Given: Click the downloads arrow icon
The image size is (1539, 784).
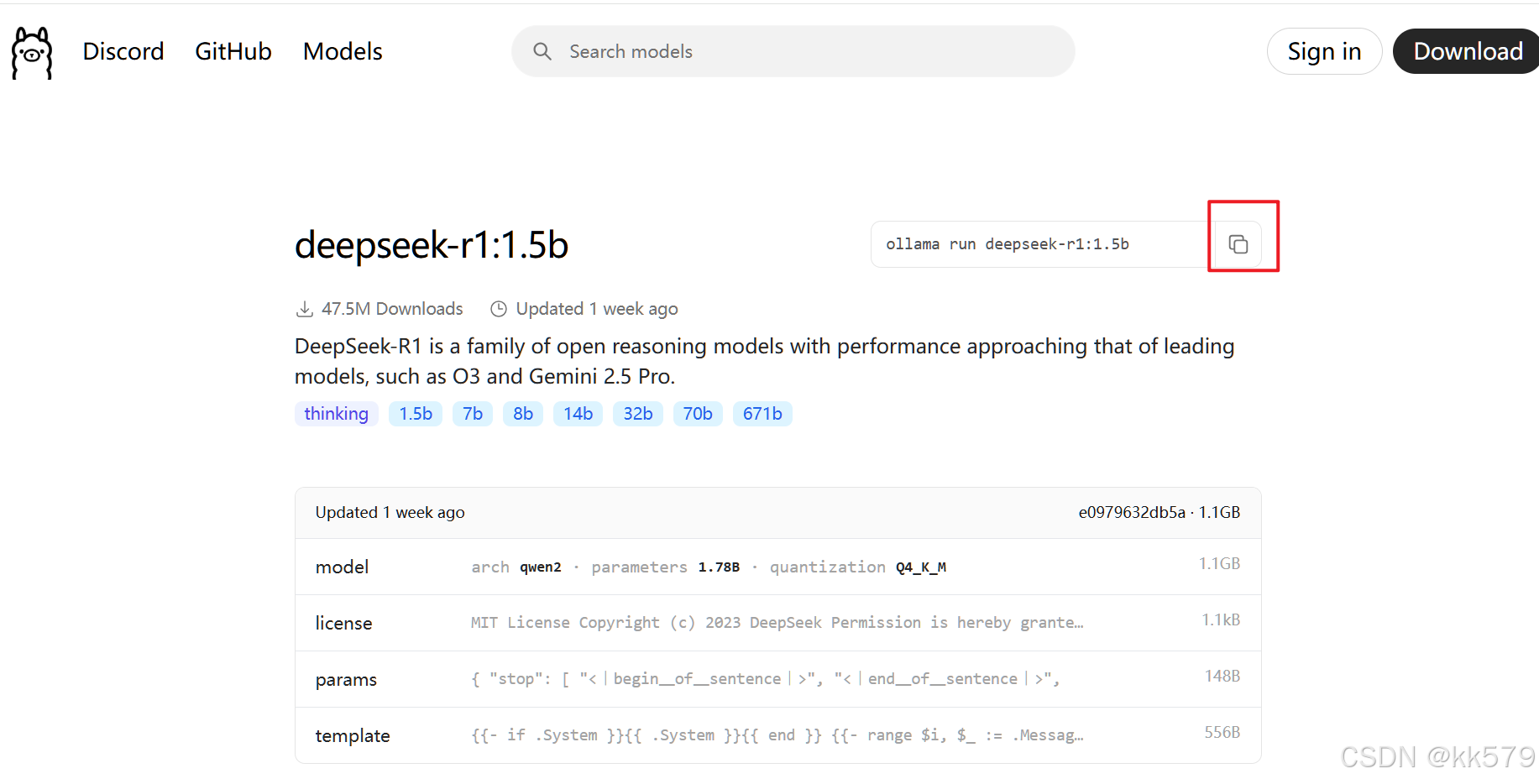Looking at the screenshot, I should tap(304, 309).
